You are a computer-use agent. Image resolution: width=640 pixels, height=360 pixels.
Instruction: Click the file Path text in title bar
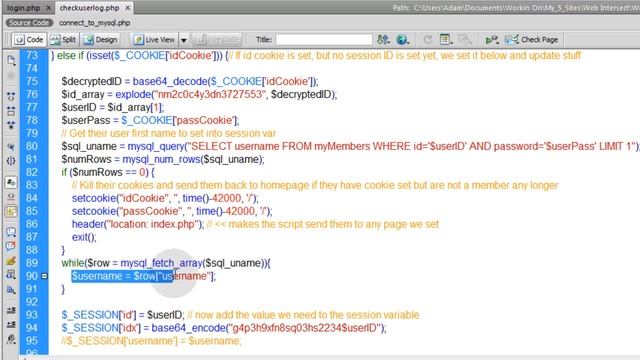click(x=515, y=8)
